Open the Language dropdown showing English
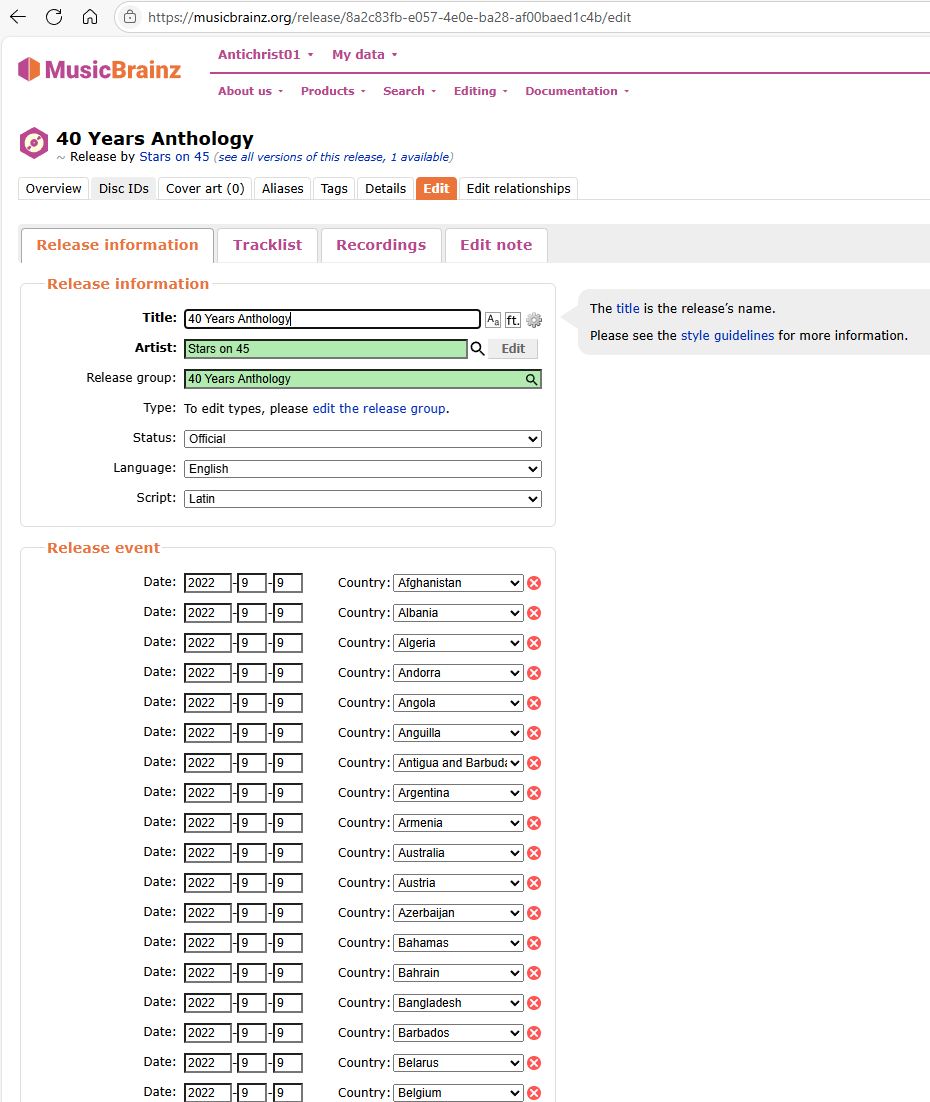This screenshot has width=930, height=1102. 363,469
